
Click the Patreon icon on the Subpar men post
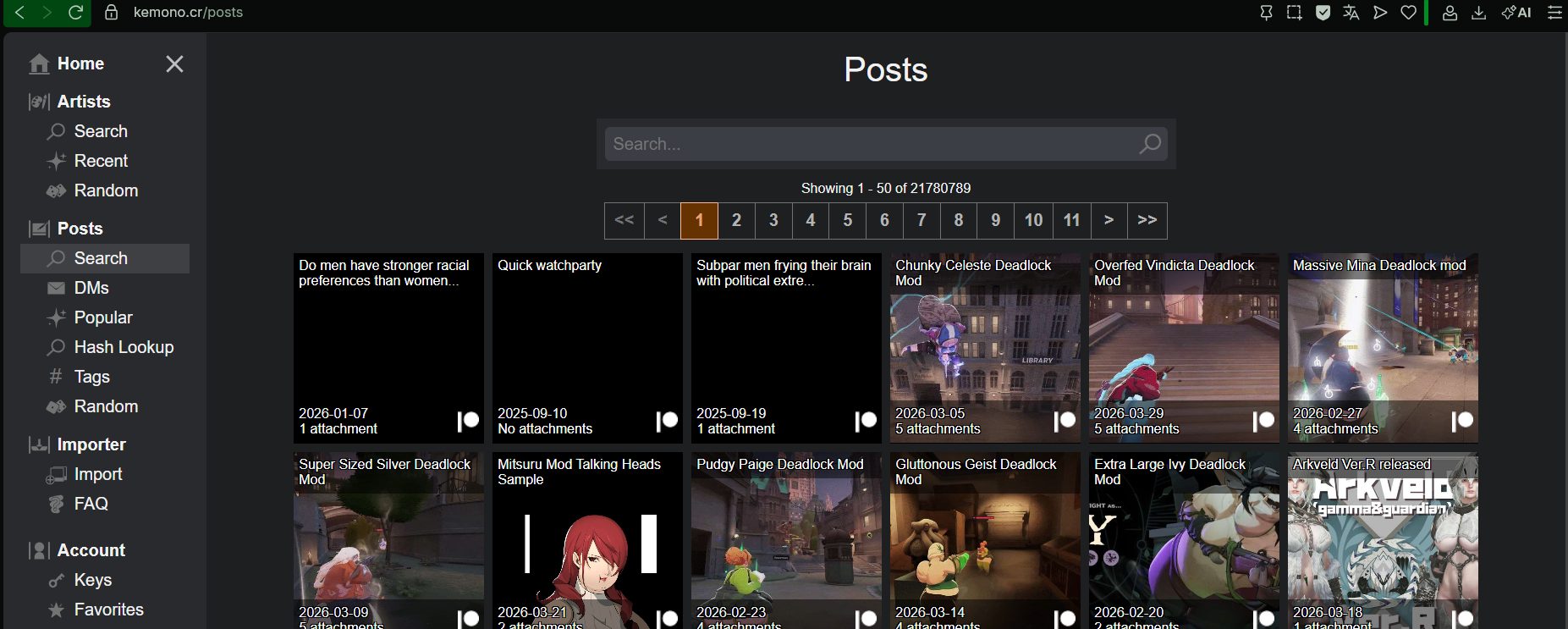[x=867, y=420]
